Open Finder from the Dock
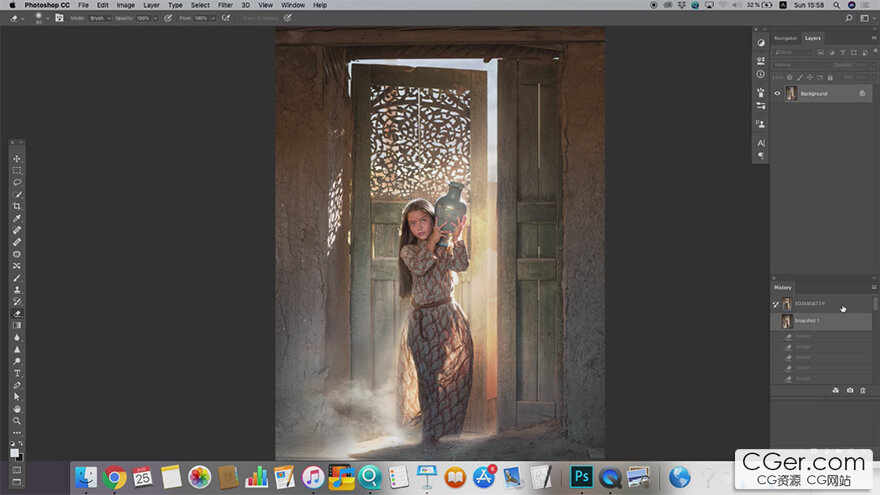Viewport: 880px width, 495px height. pyautogui.click(x=86, y=478)
